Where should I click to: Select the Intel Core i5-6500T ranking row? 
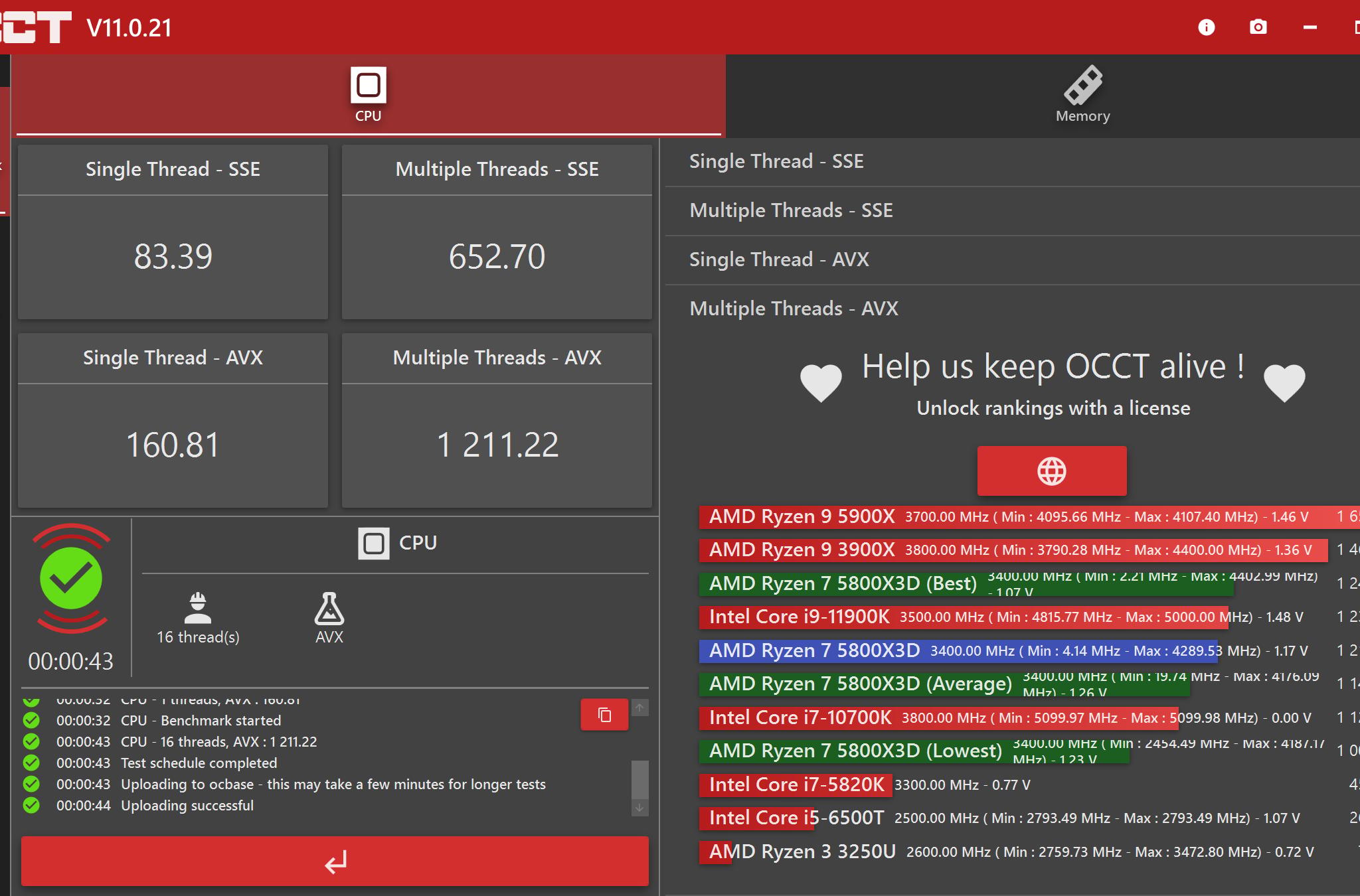click(x=1029, y=818)
